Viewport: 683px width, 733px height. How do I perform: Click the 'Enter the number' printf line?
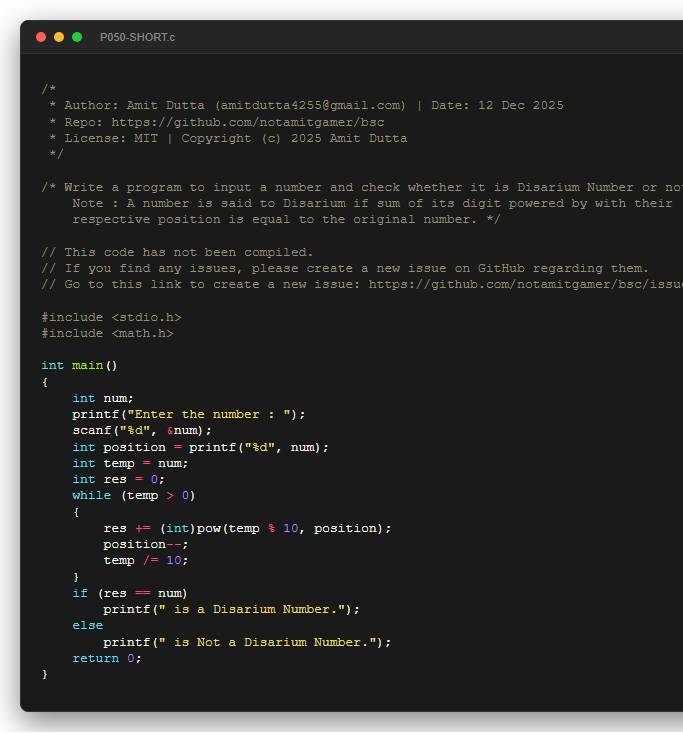tap(189, 415)
